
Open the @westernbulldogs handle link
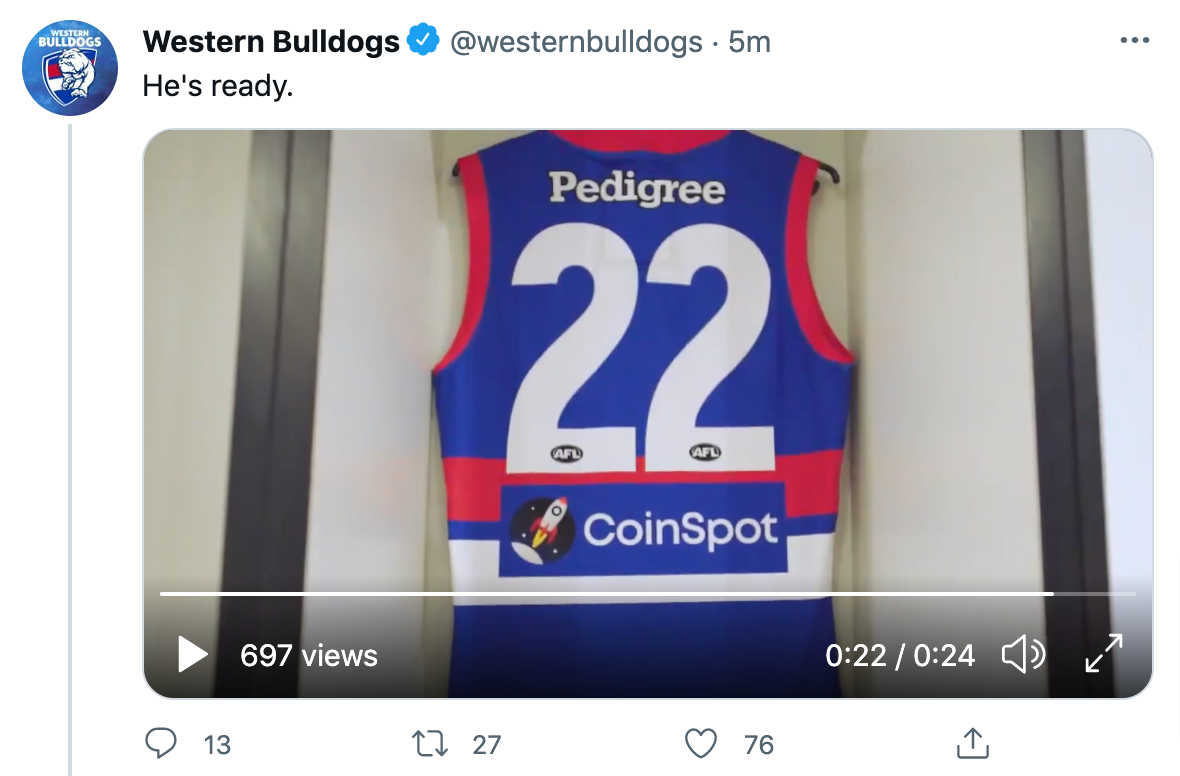(576, 42)
